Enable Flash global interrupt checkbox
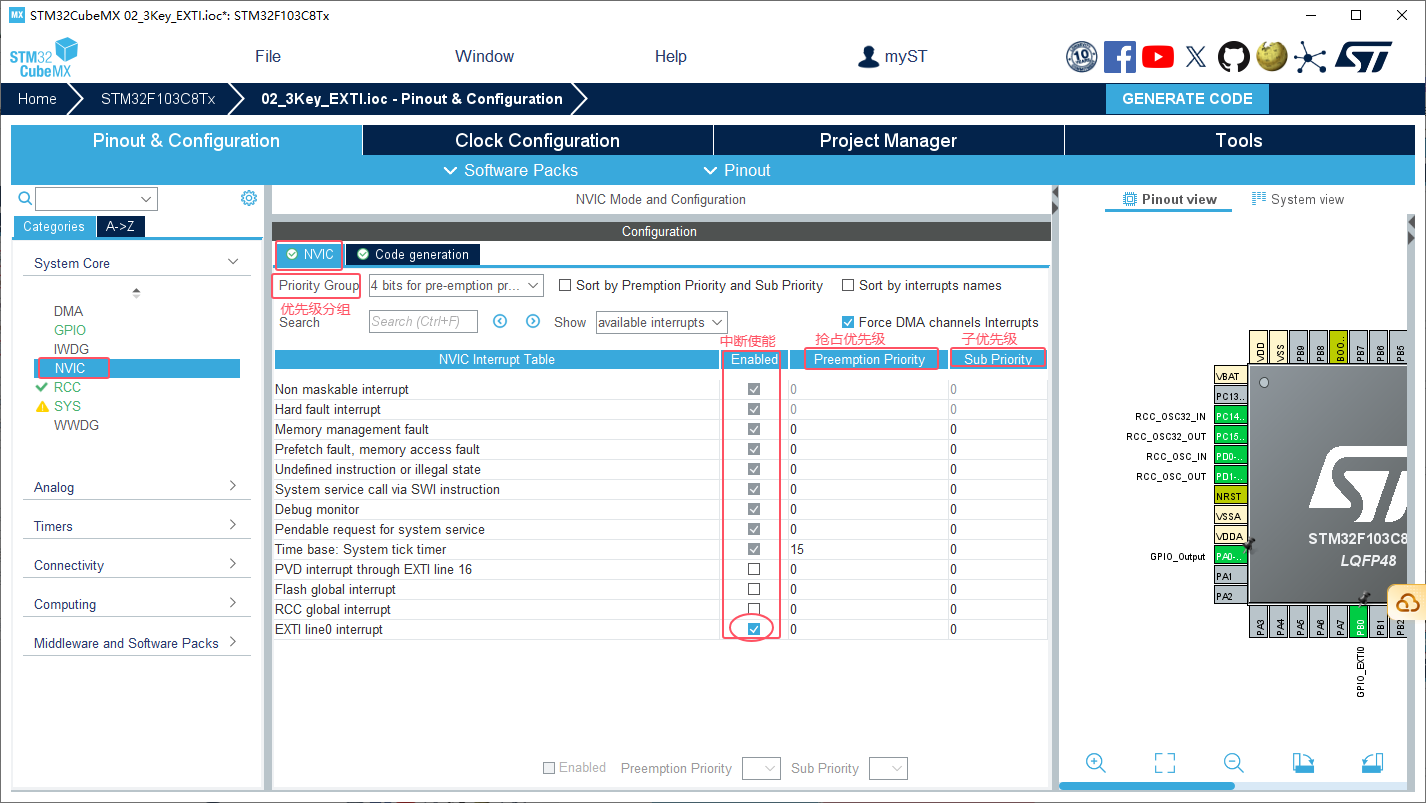The height and width of the screenshot is (803, 1426). pos(754,589)
